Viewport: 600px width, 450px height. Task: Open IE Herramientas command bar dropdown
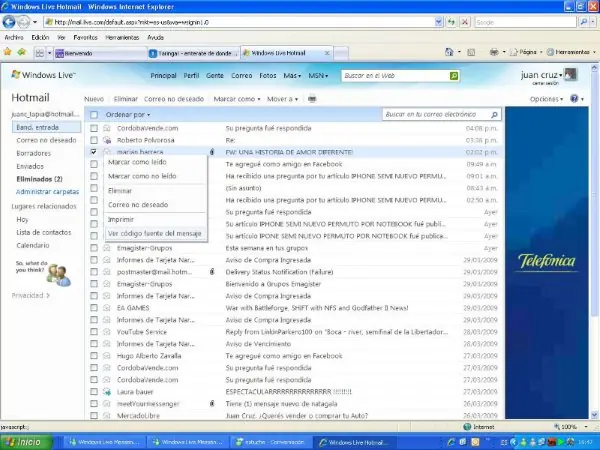571,52
